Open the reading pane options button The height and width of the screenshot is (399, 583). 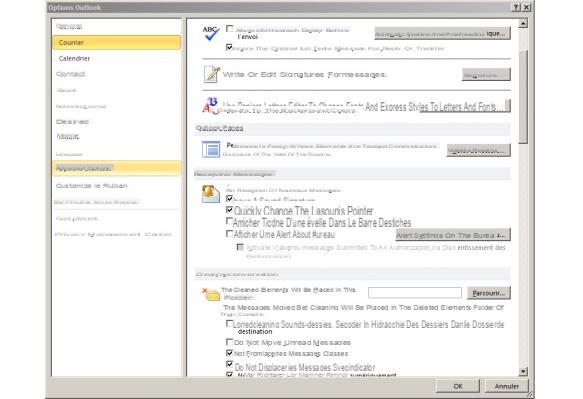tap(479, 150)
